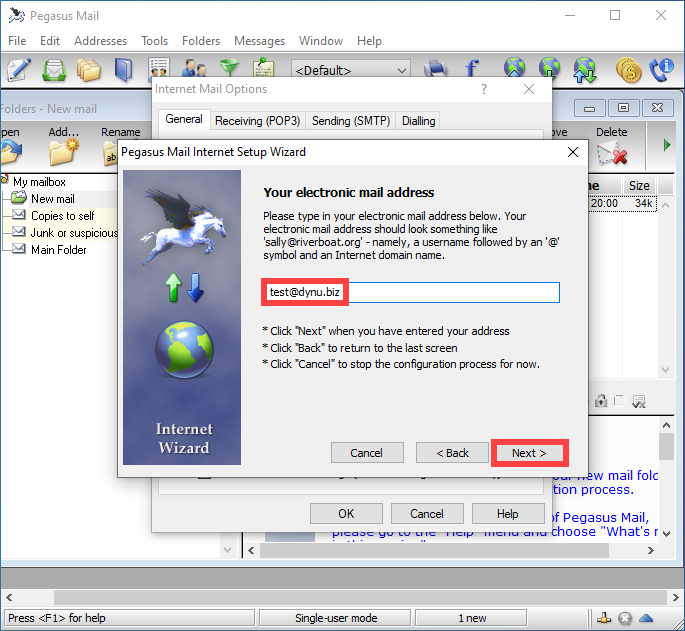Switch to the Dialling tab
685x631 pixels.
coord(419,121)
